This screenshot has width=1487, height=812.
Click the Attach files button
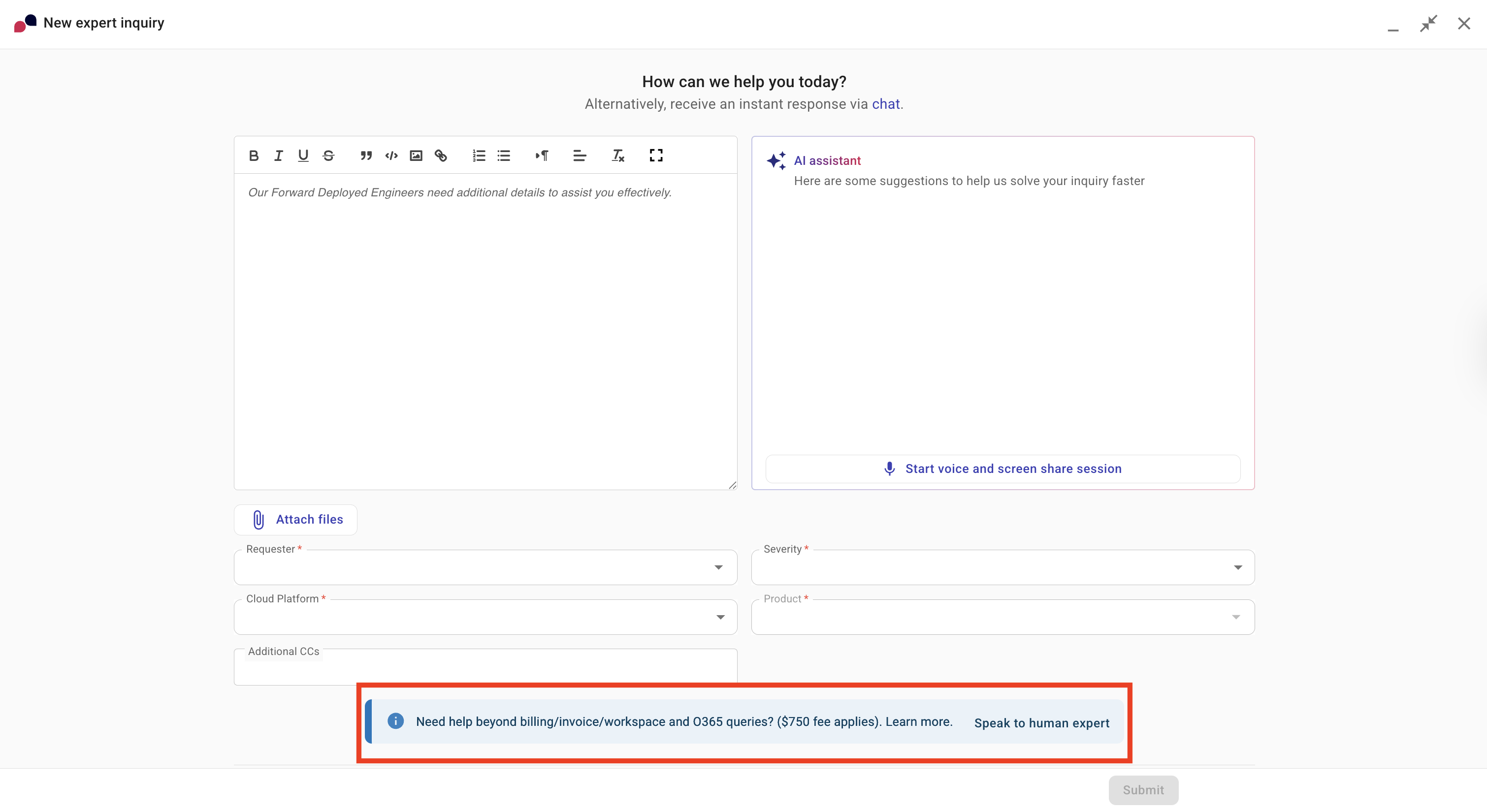pos(295,519)
